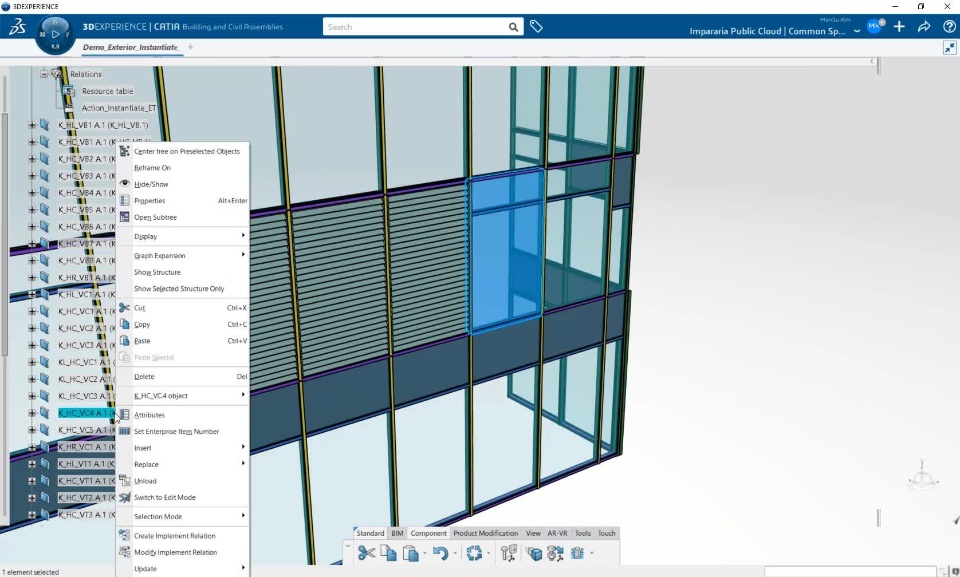Expand the K_HC_VT3 A.1 tree node

pyautogui.click(x=32, y=515)
